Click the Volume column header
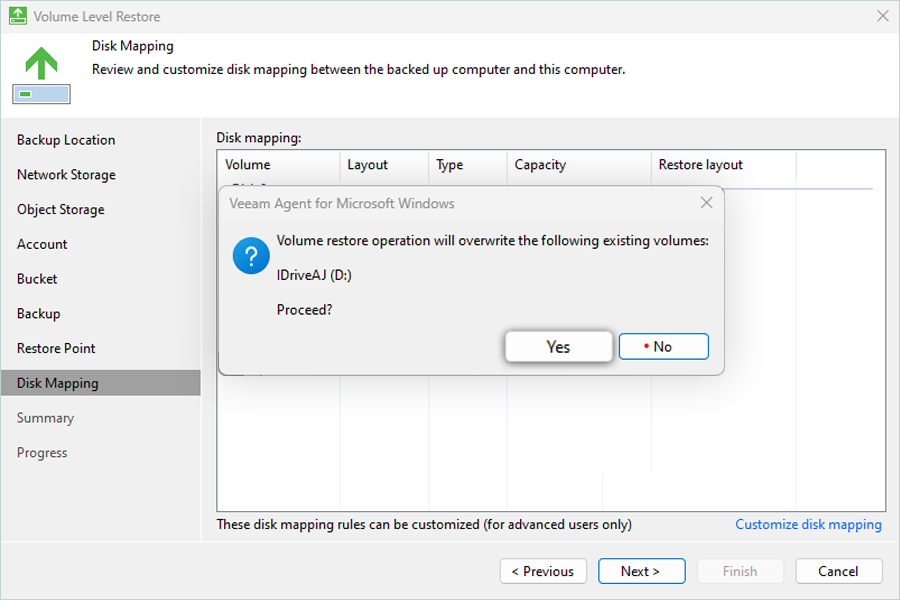Image resolution: width=900 pixels, height=600 pixels. pyautogui.click(x=279, y=165)
